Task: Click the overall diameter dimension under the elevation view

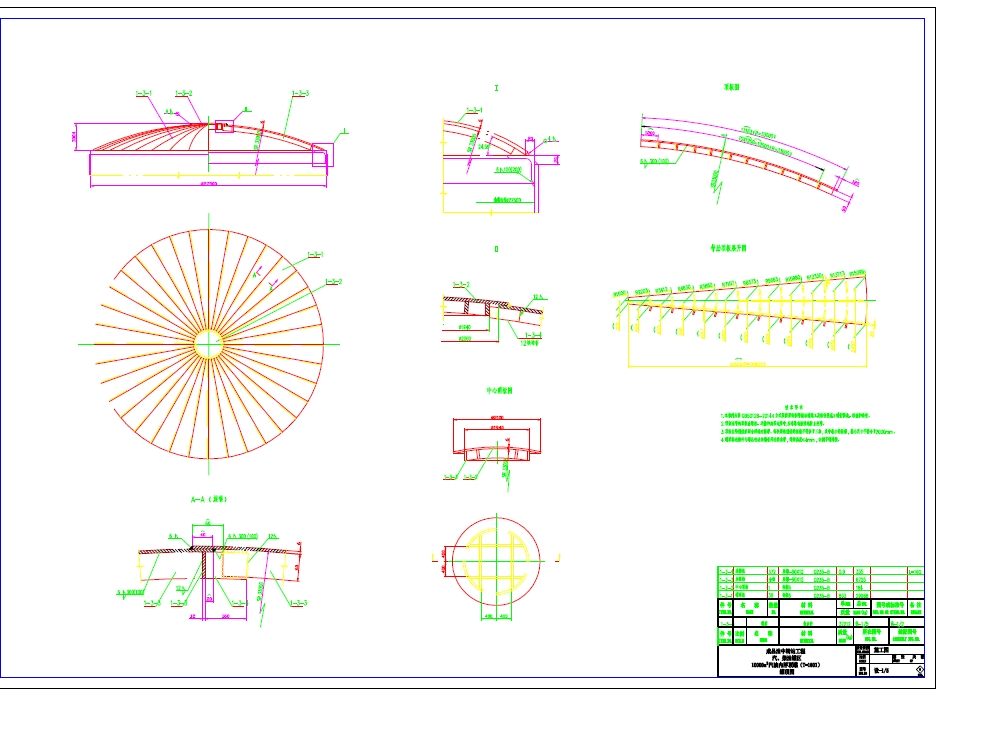Action: coord(209,184)
